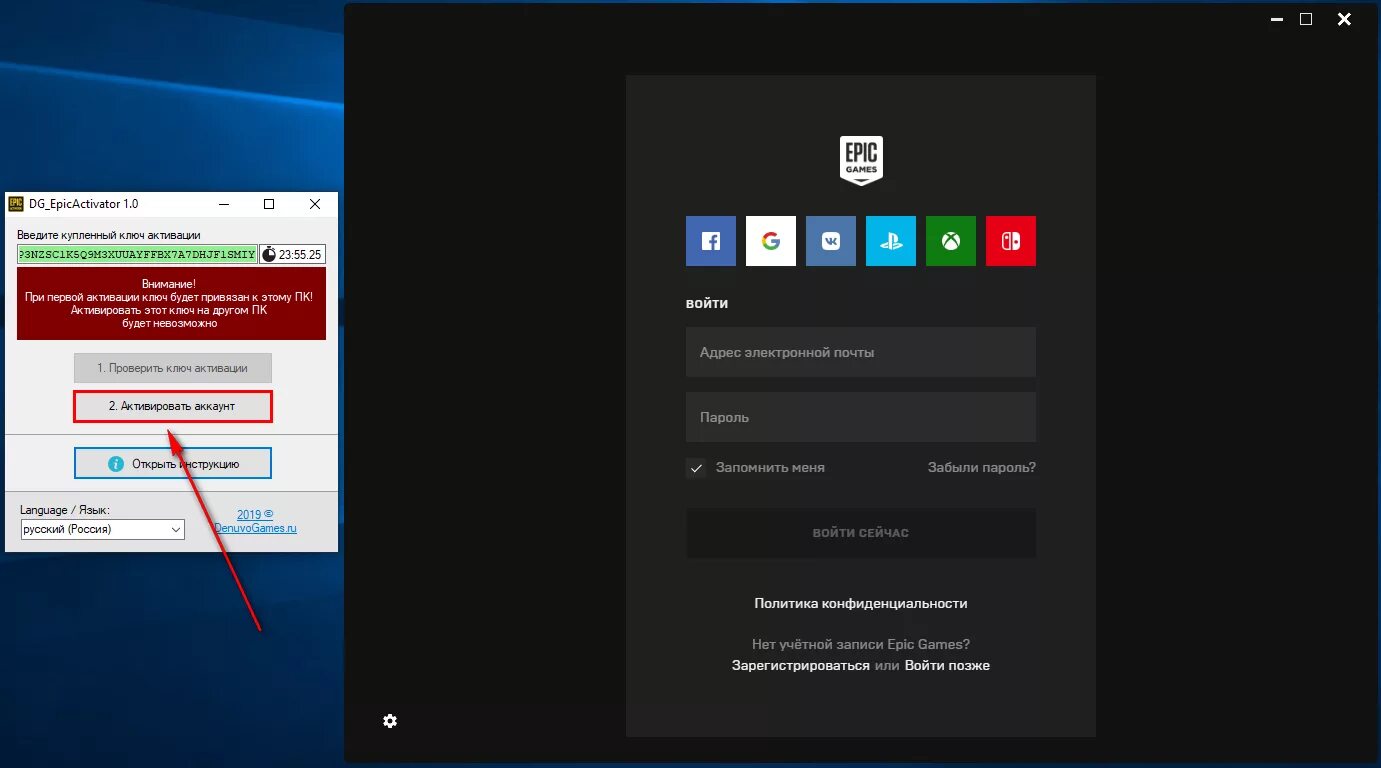Sign in with Google icon
1381x768 pixels.
pos(771,241)
